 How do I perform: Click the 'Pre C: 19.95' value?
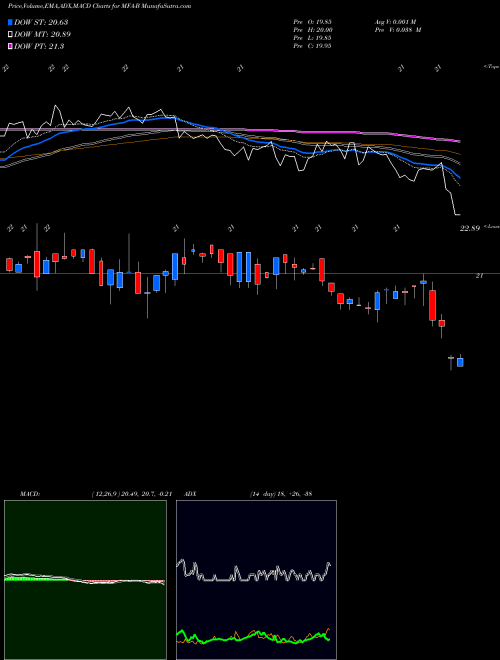(312, 46)
